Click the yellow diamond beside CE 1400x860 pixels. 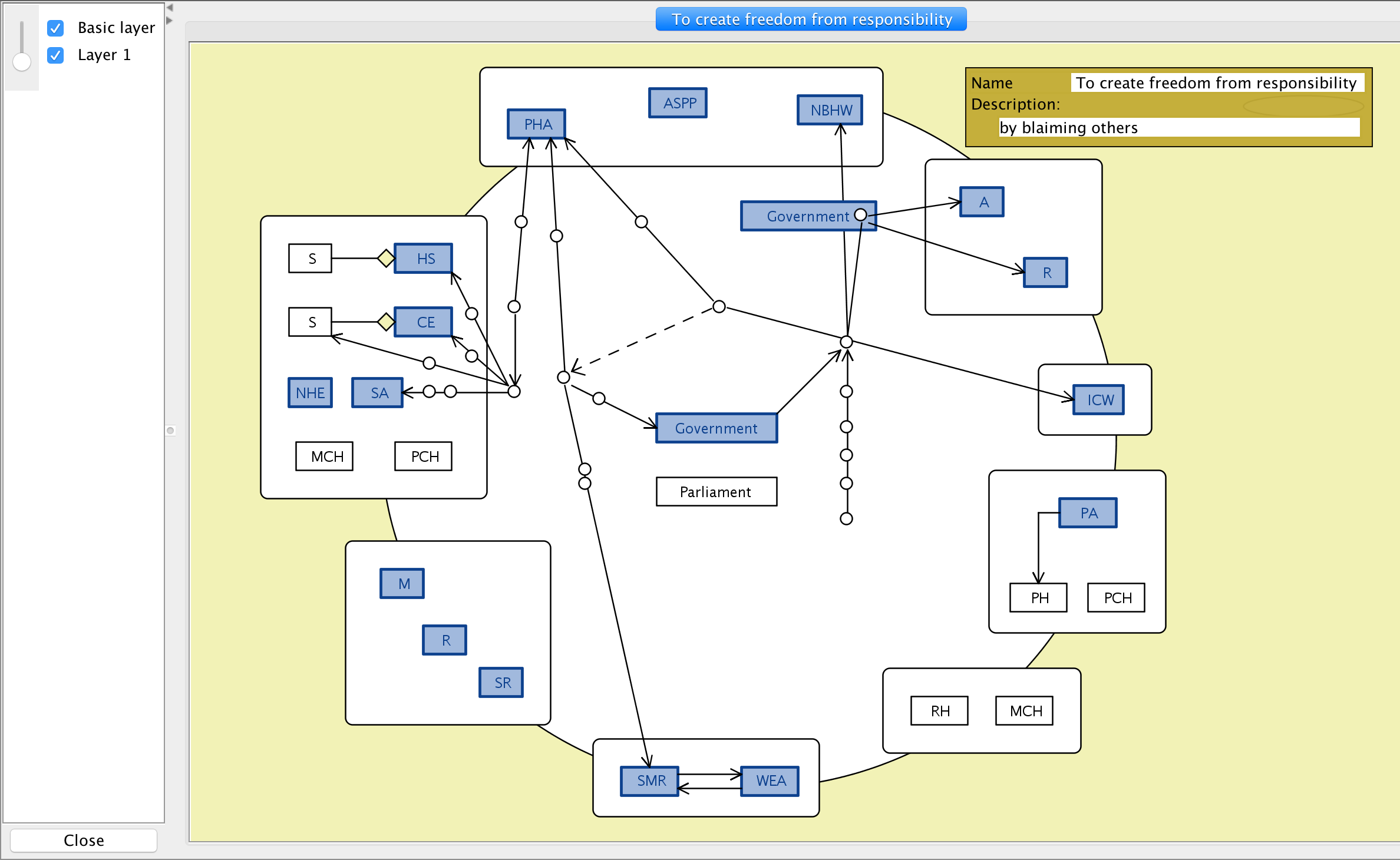tap(386, 322)
